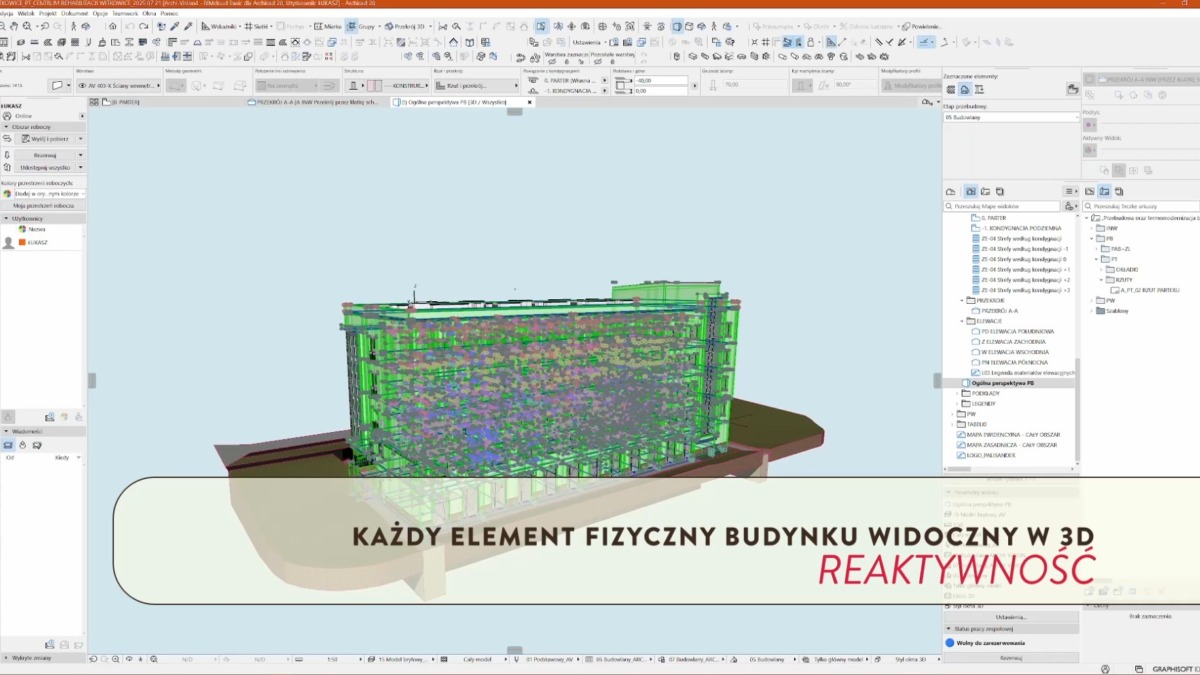Collapse the Wiadomości section

(7, 431)
